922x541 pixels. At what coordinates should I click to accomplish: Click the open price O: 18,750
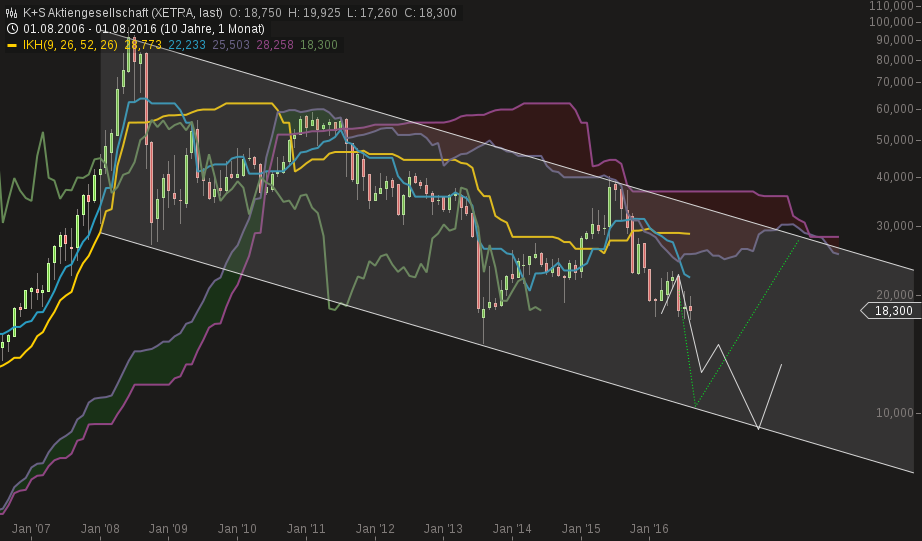pos(256,12)
